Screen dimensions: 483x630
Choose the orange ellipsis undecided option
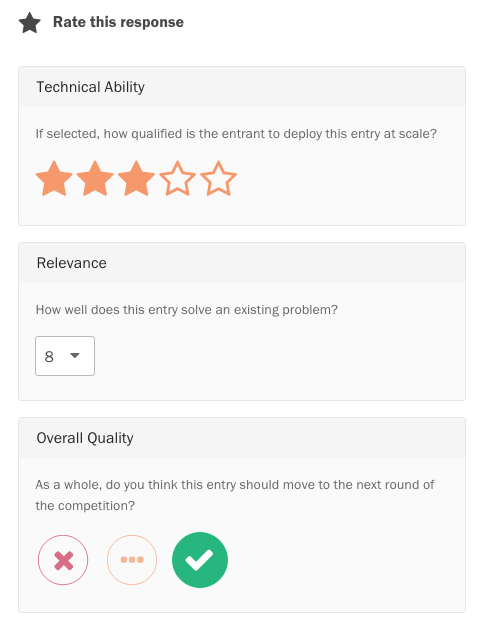coord(132,560)
